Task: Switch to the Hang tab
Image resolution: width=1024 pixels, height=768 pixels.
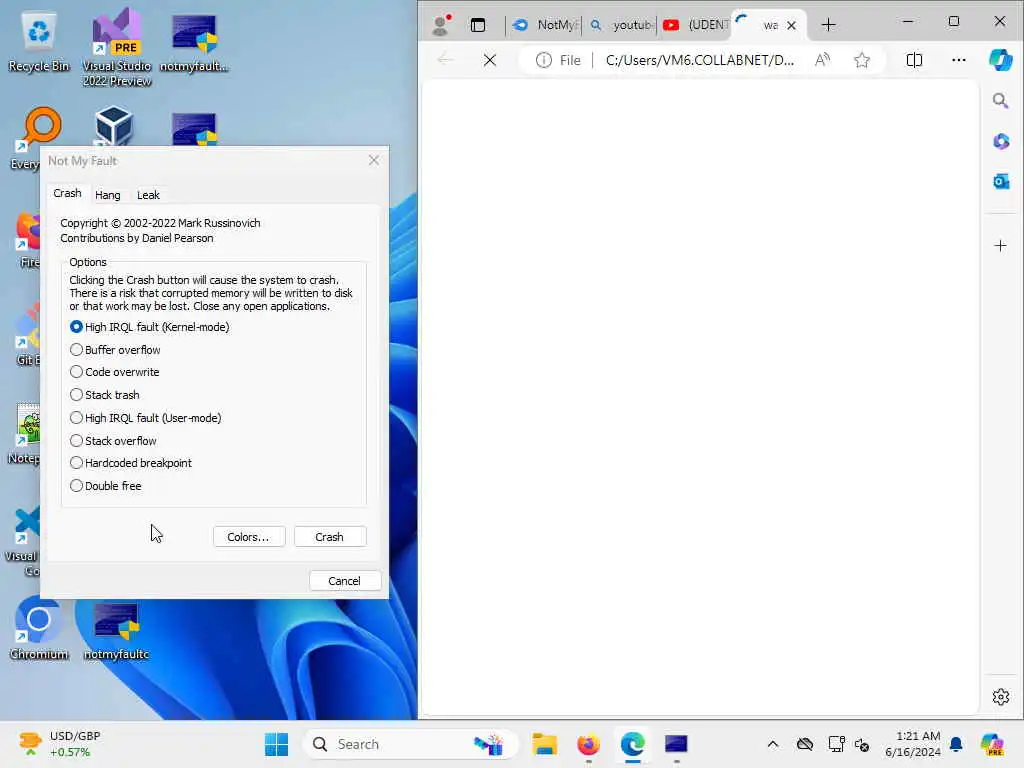Action: point(108,195)
